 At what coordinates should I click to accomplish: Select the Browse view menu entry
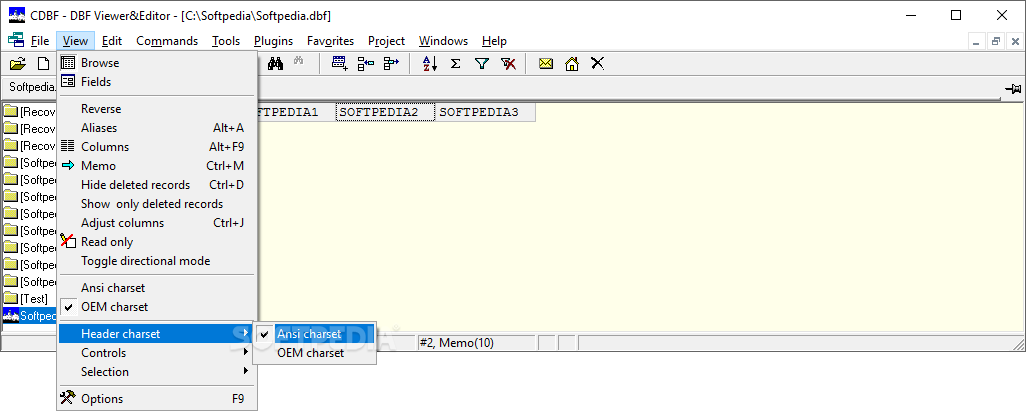pos(157,63)
